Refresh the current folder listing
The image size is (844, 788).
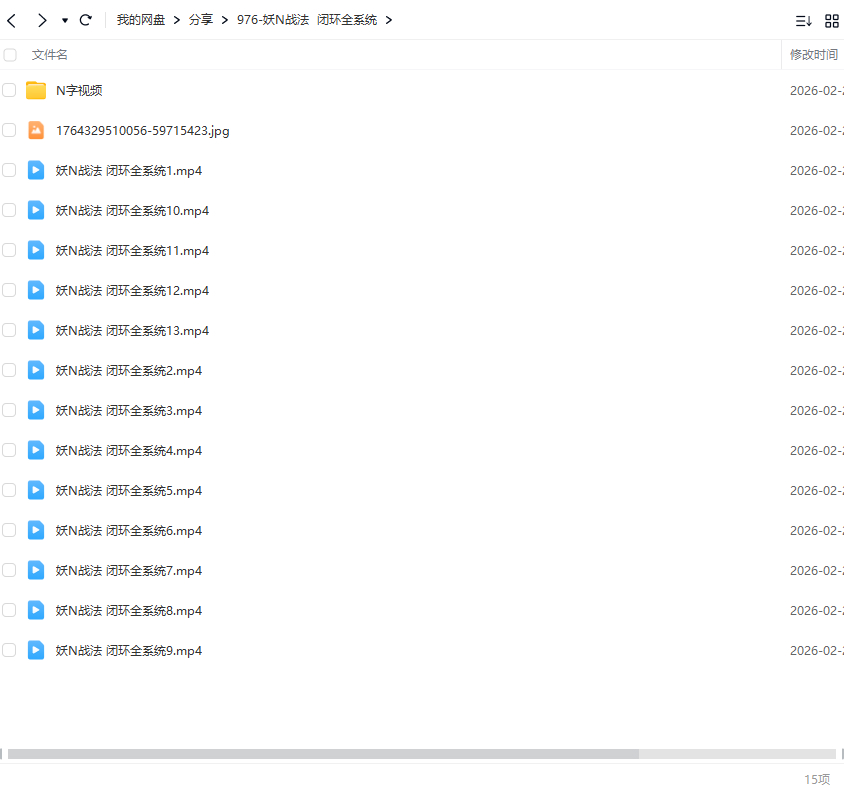pos(86,20)
